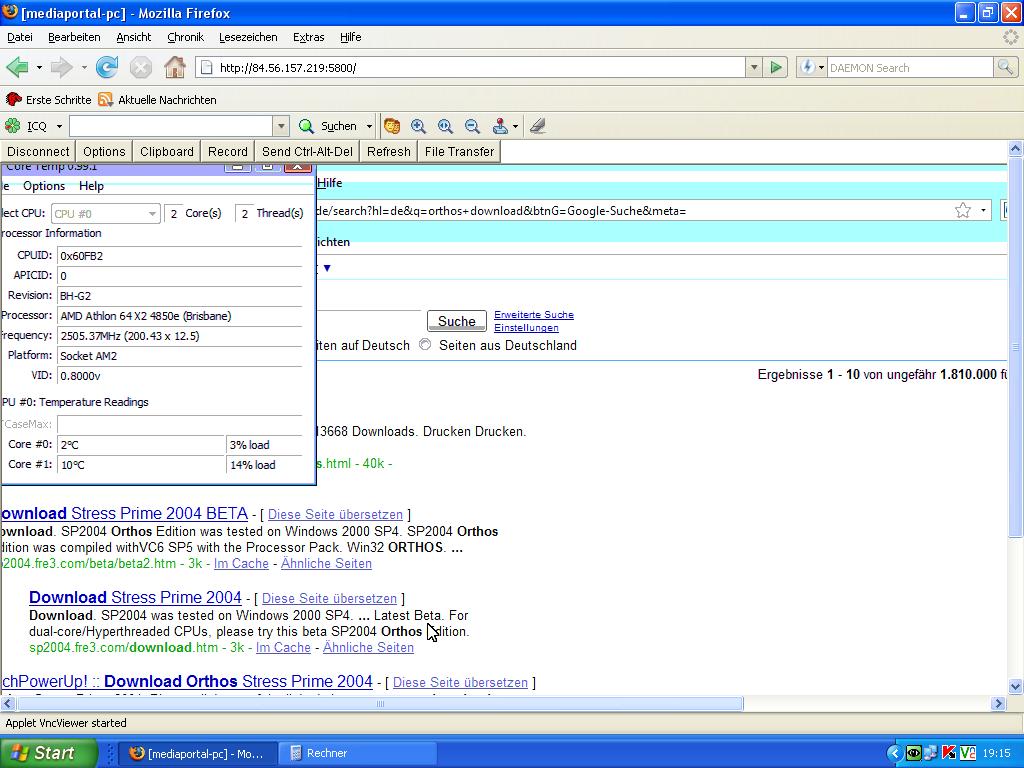Click the Send Ctrl-Alt-Del button
1024x768 pixels.
click(307, 151)
